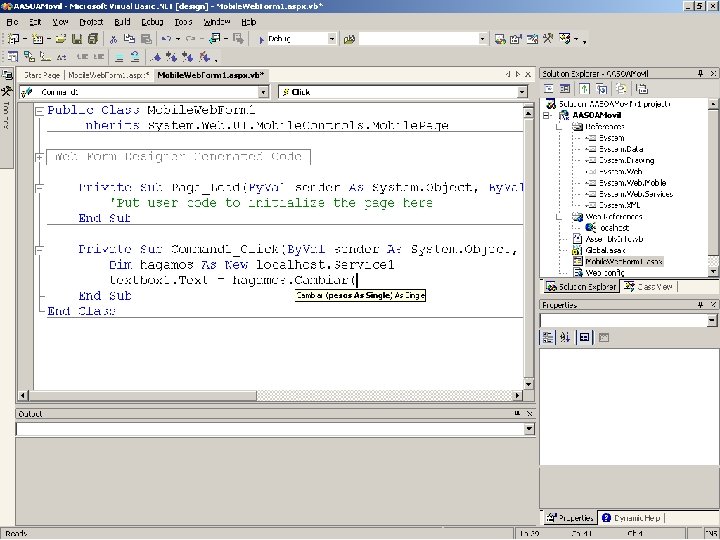Image resolution: width=720 pixels, height=540 pixels.
Task: Open the Tools menu
Action: [x=183, y=22]
